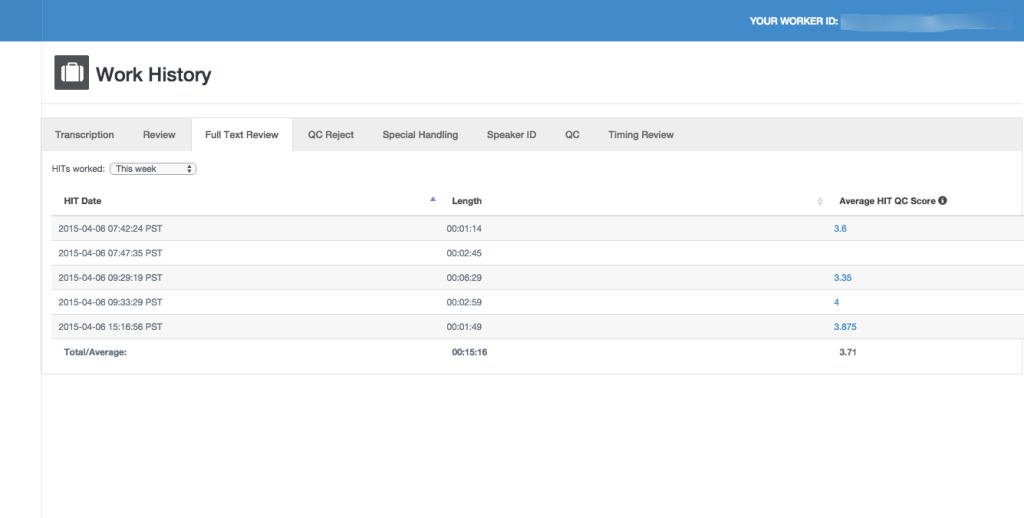Image resolution: width=1024 pixels, height=518 pixels.
Task: Click the YOUR WORKER ID label
Action: [x=793, y=21]
